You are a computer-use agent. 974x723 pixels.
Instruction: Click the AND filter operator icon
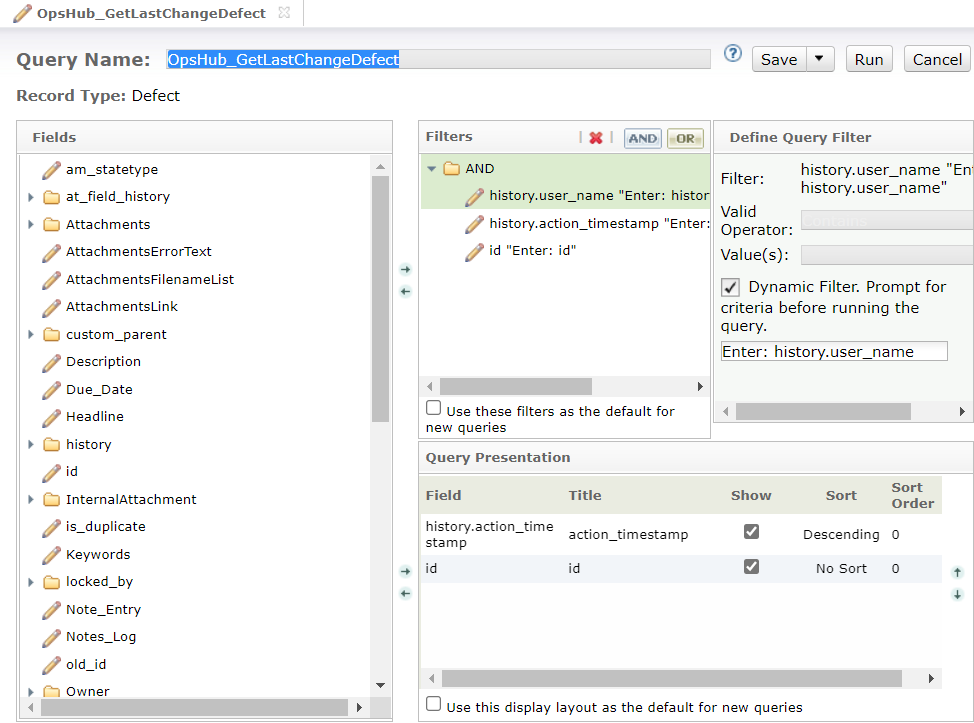[643, 139]
